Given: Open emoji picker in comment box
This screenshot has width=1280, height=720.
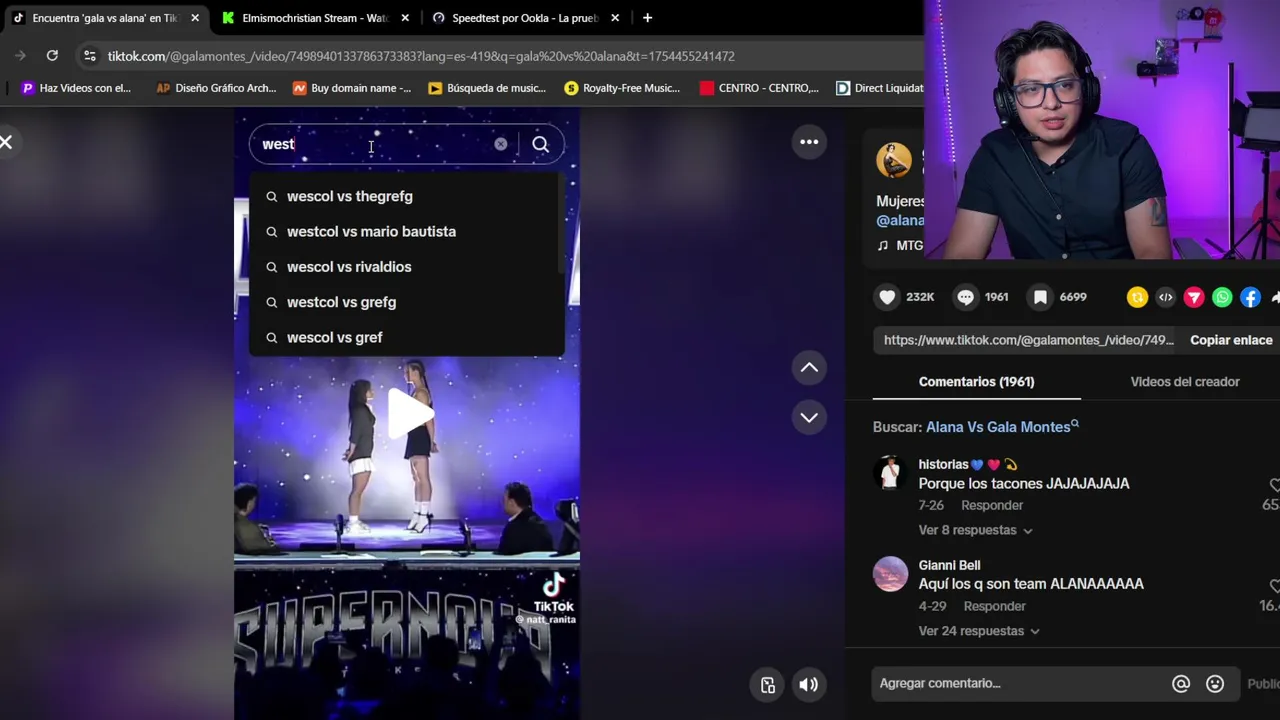Looking at the screenshot, I should pyautogui.click(x=1215, y=684).
